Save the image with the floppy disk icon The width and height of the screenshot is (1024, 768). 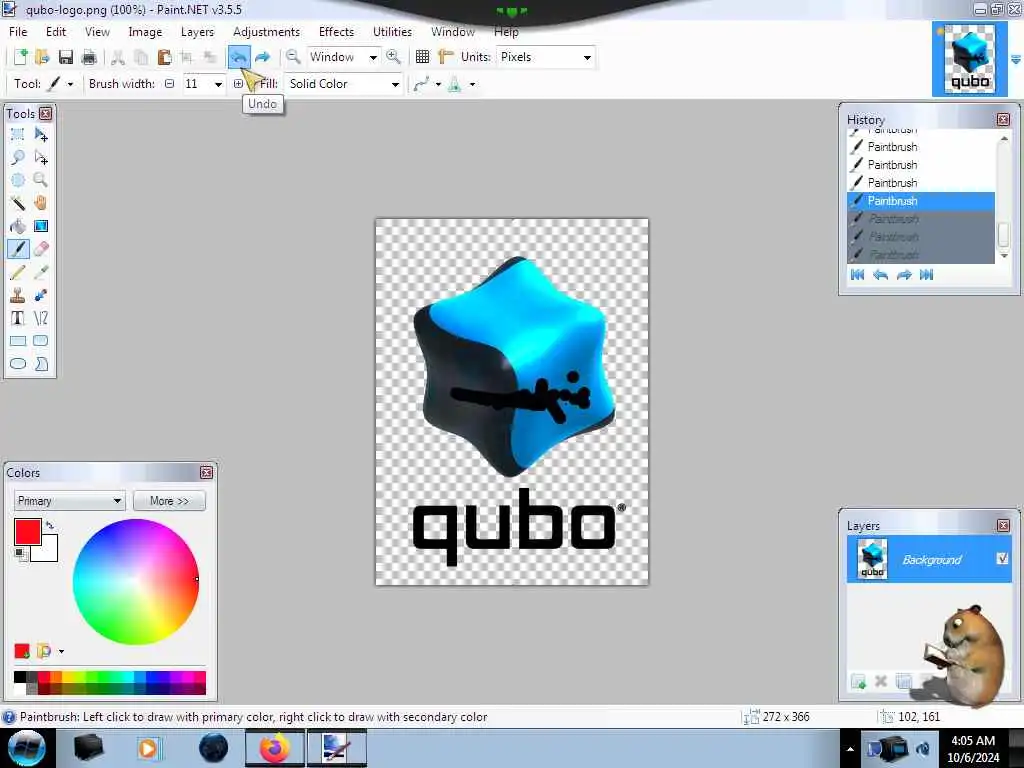[65, 57]
